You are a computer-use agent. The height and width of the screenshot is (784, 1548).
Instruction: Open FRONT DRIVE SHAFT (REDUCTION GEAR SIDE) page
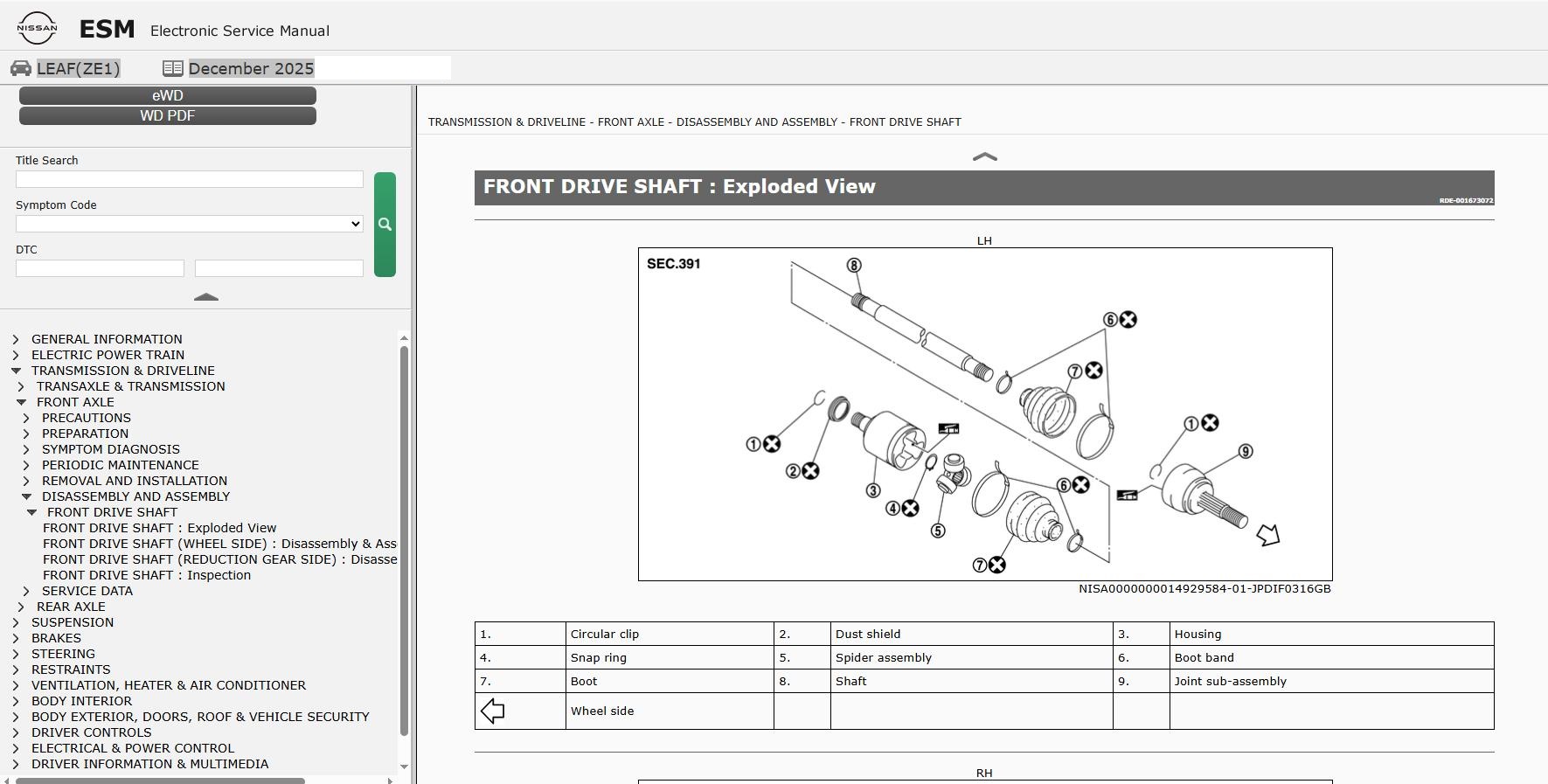(219, 559)
